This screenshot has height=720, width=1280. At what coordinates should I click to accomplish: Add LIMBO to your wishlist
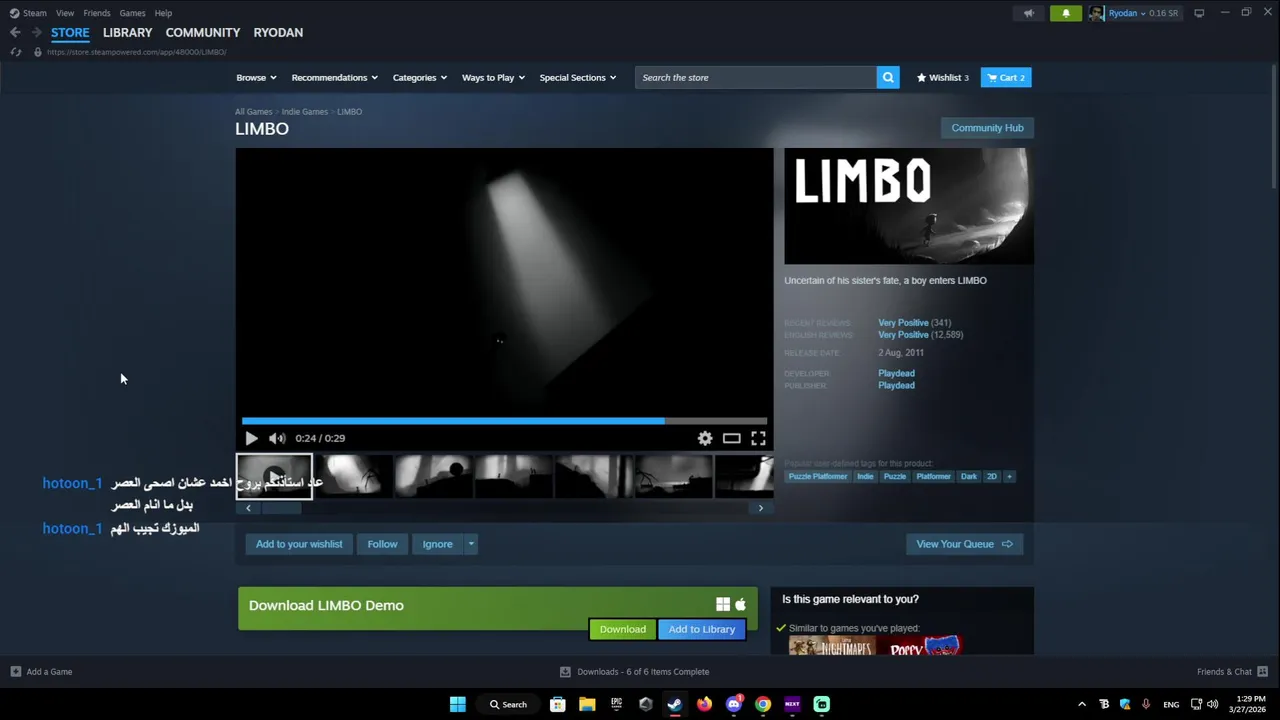tap(299, 544)
